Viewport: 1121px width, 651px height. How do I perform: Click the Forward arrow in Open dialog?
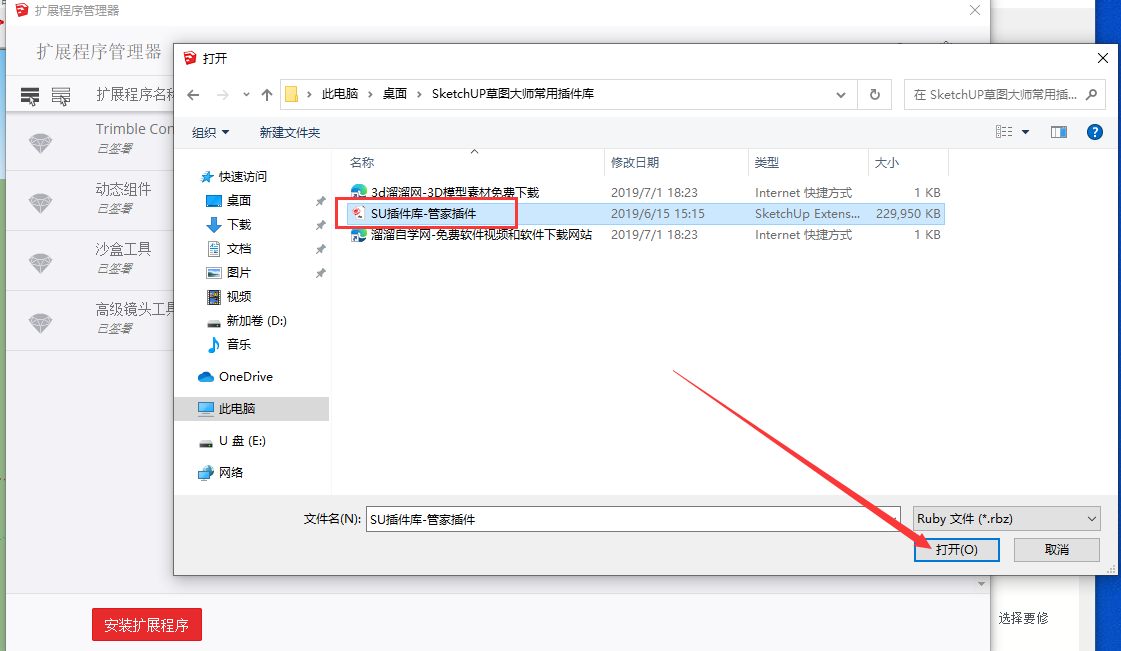coord(222,94)
